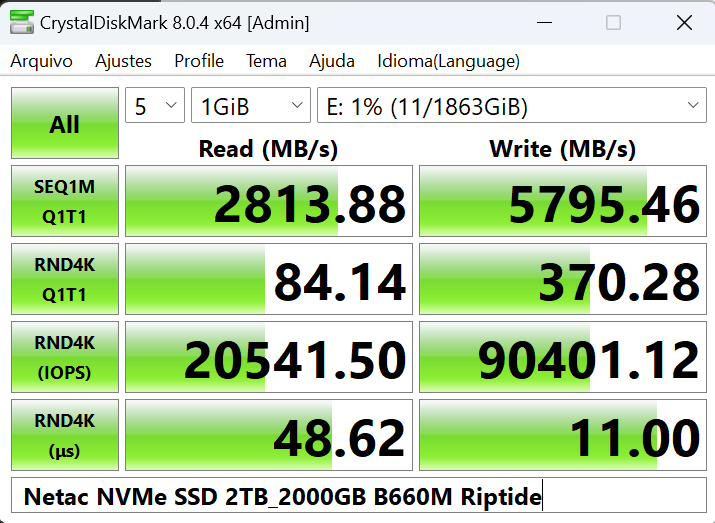Select the IOPS write value 90401.12
The width and height of the screenshot is (715, 523).
pos(563,357)
